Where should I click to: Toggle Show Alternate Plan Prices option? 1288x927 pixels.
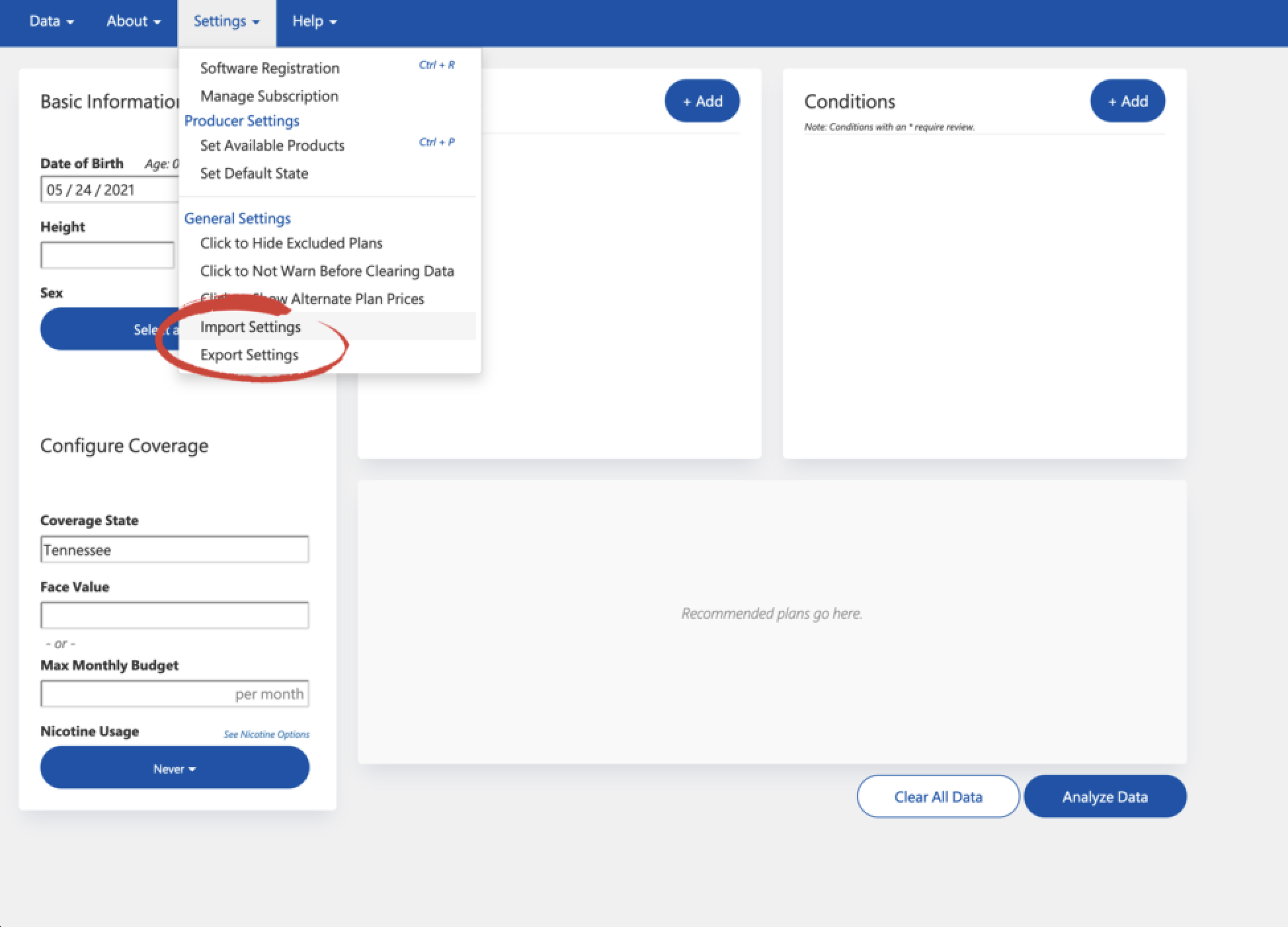point(357,299)
